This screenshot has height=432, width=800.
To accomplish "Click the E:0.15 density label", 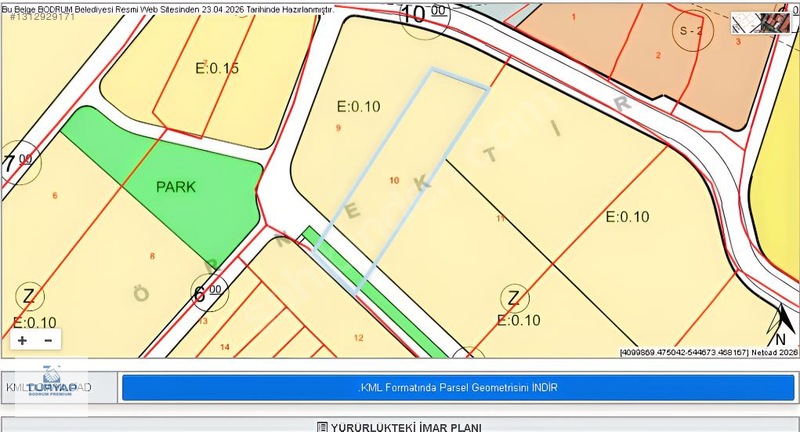I will tap(217, 68).
